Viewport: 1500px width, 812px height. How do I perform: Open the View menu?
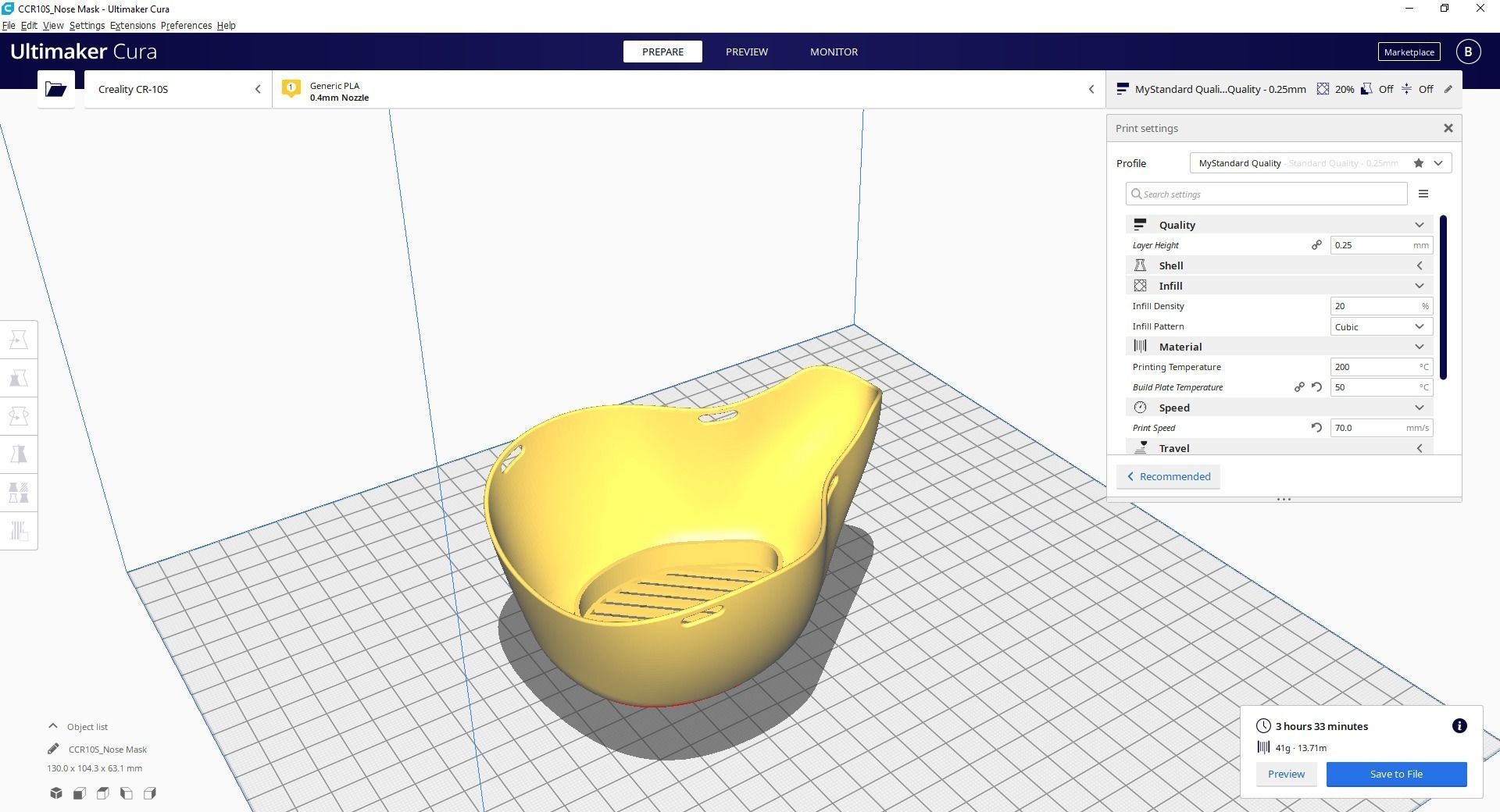coord(53,25)
